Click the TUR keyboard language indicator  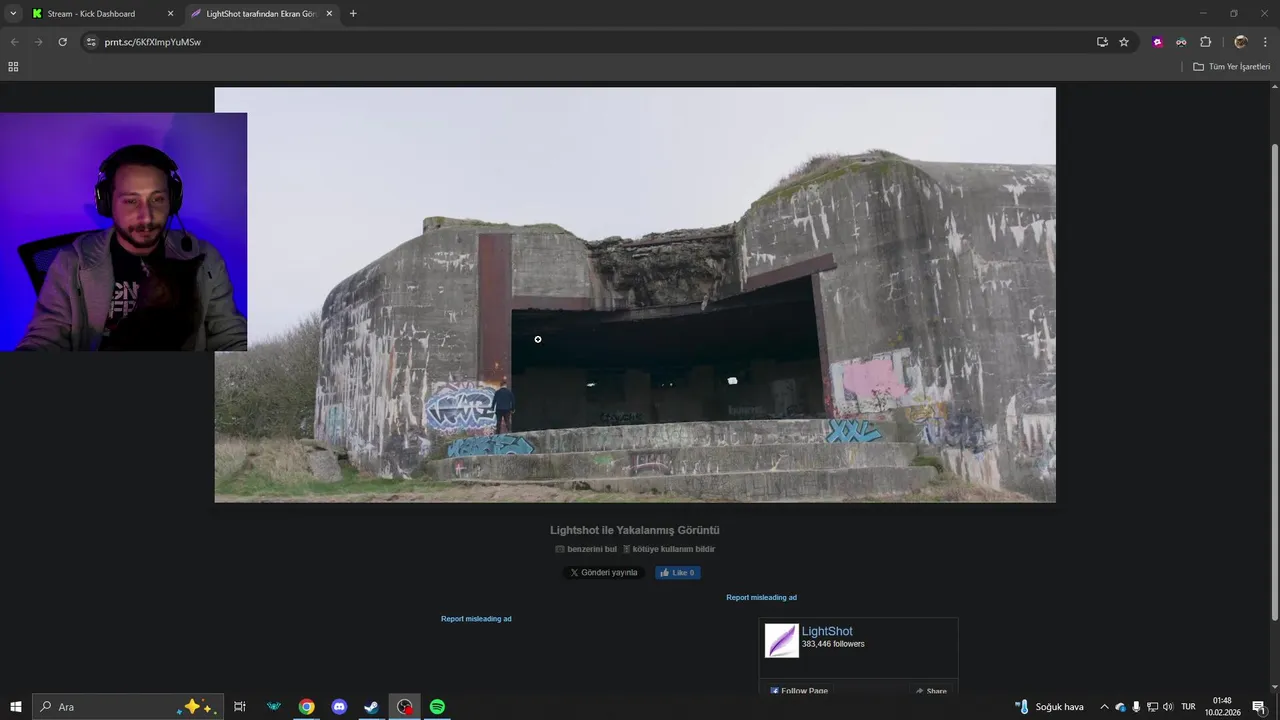click(x=1188, y=707)
